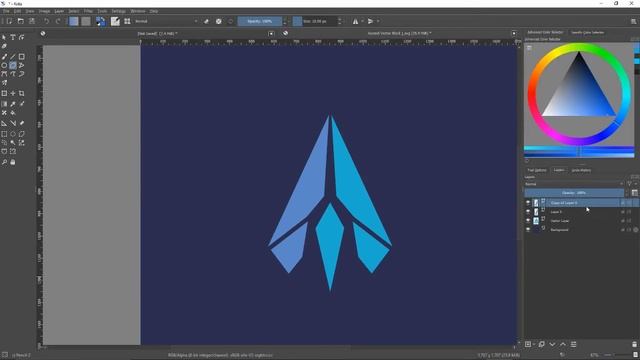
Task: Select the Multibrush tool
Action: point(4,82)
